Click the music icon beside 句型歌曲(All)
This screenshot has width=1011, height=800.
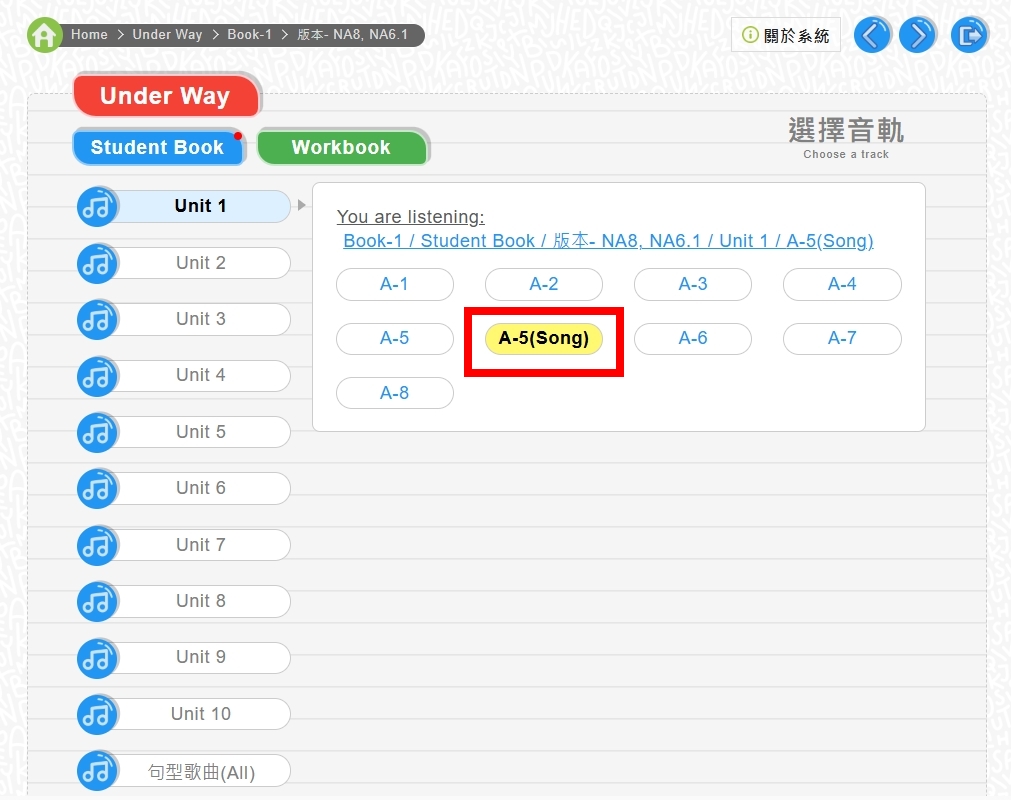[x=97, y=770]
